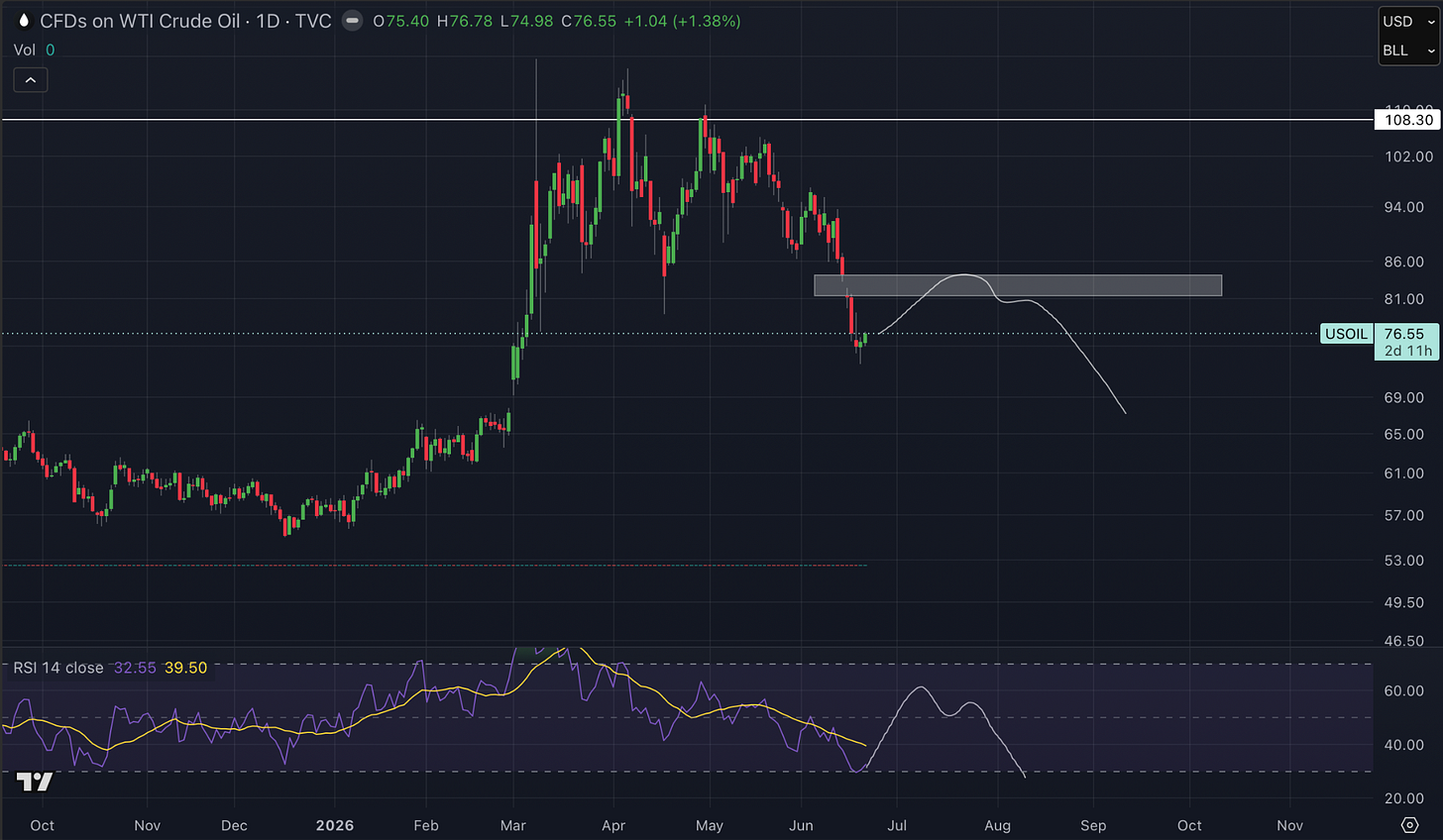Click the RSI value 32.55
The height and width of the screenshot is (840, 1443).
(135, 668)
